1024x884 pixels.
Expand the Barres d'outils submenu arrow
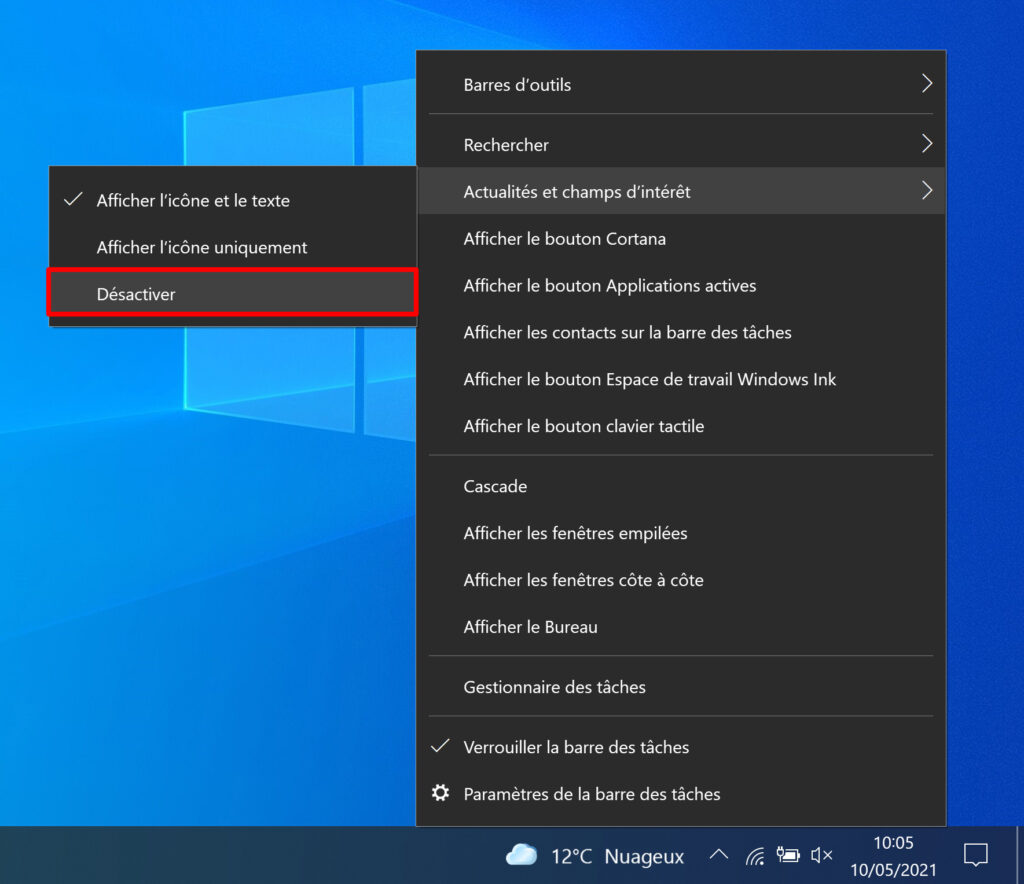pos(927,84)
